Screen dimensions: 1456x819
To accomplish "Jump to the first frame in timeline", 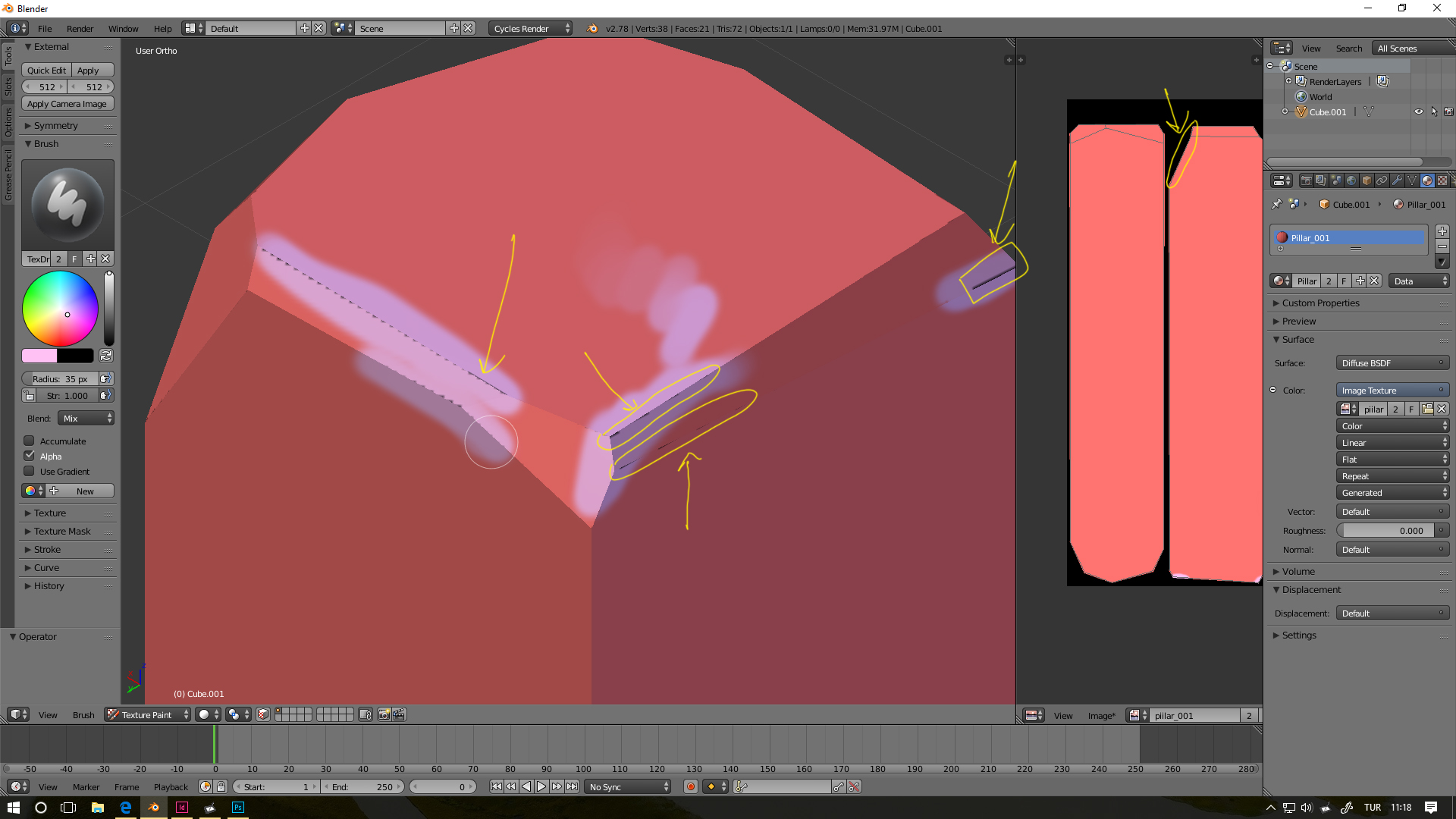I will coord(497,786).
